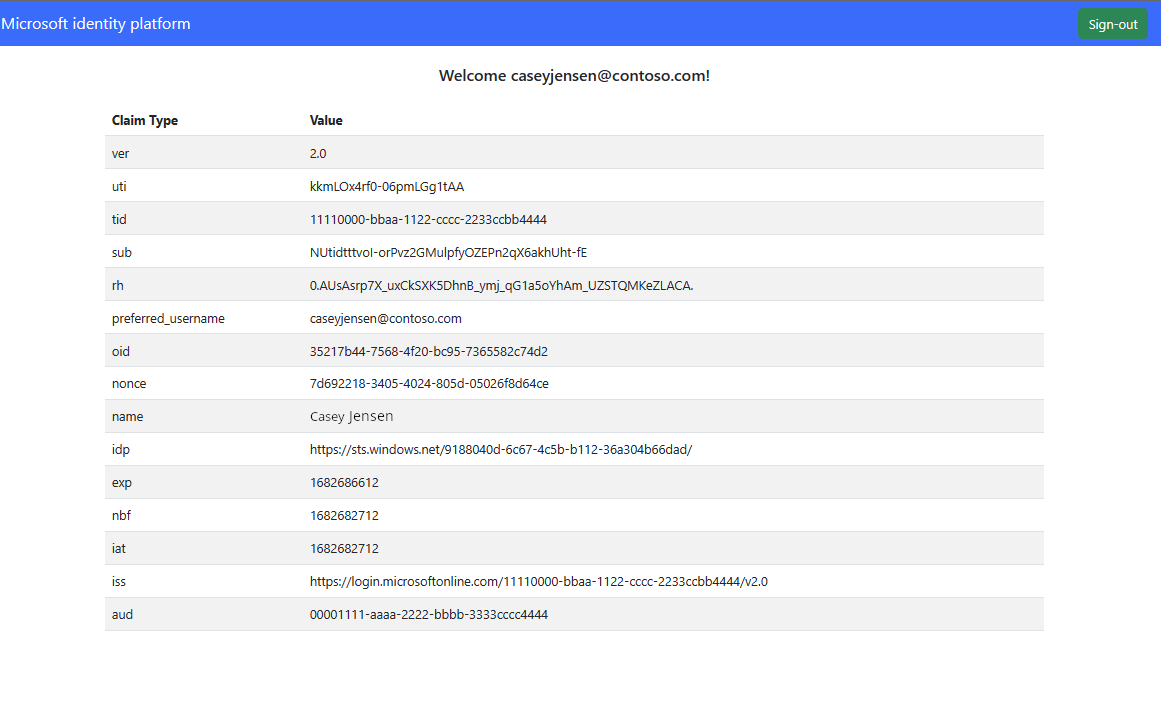Select the sts.windows.net idp URL value
This screenshot has height=707, width=1174.
501,449
